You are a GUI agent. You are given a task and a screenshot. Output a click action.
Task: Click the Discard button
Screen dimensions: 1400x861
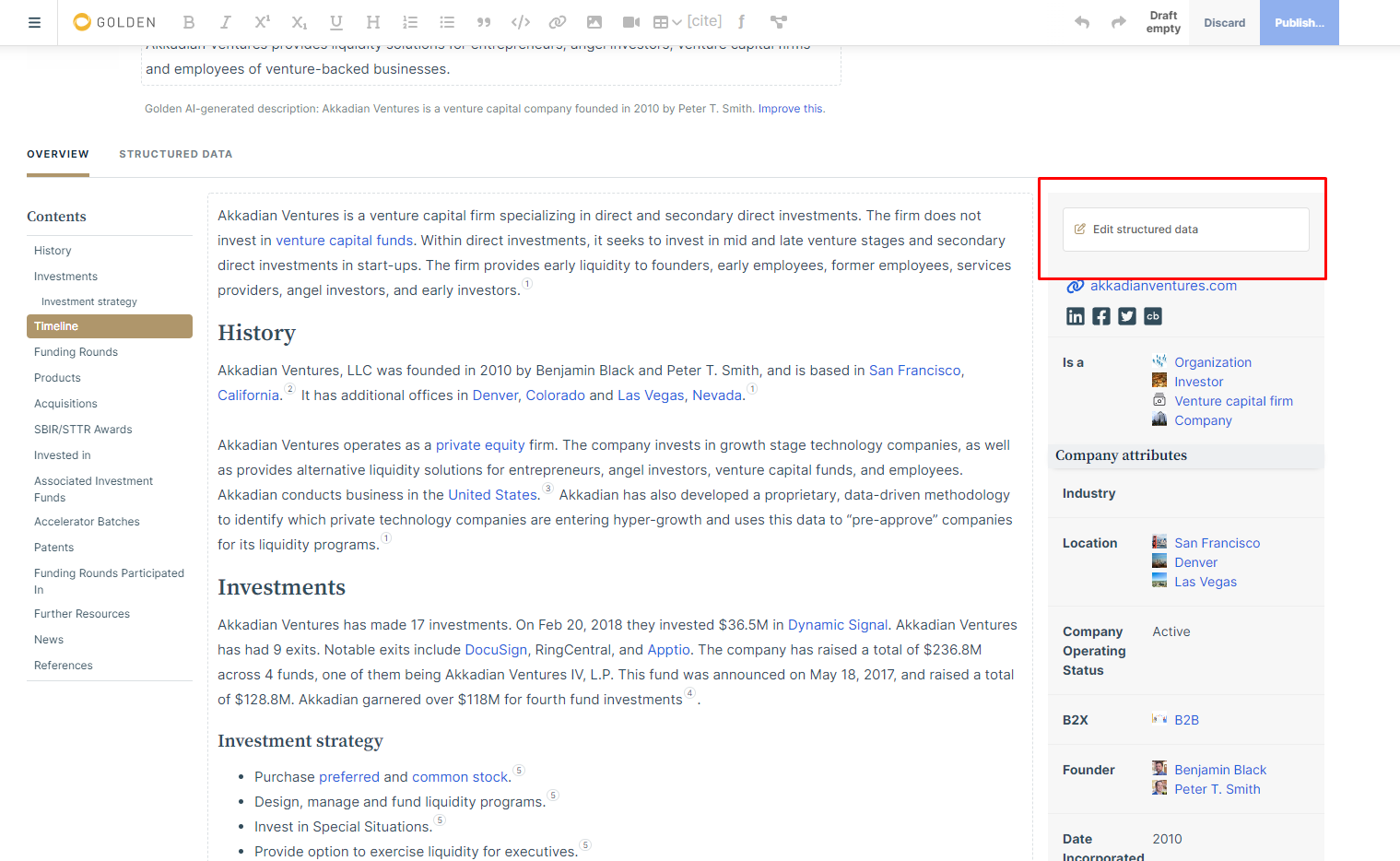tap(1225, 22)
